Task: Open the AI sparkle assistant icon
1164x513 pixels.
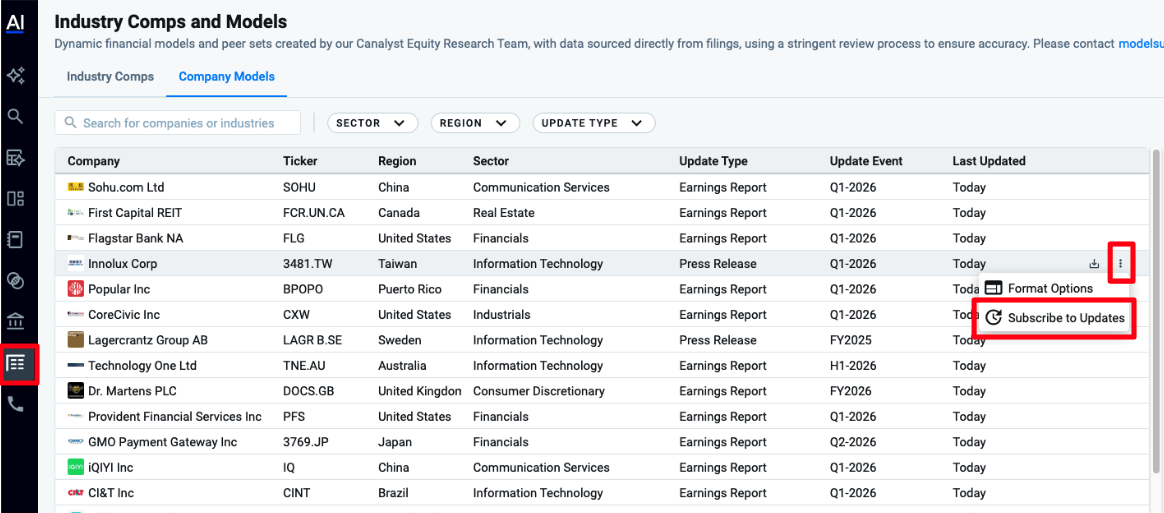Action: tap(16, 75)
